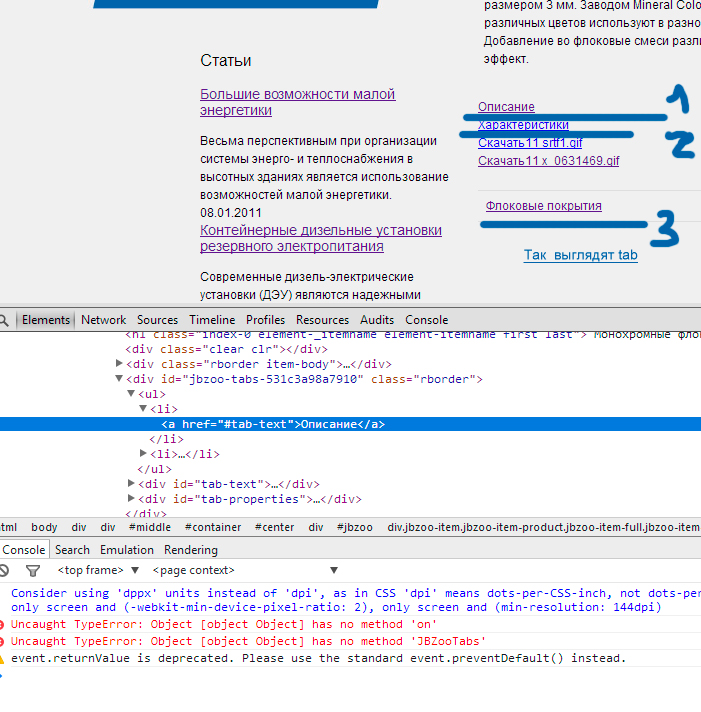This screenshot has width=701, height=712.
Task: Expand the tab-text div node
Action: pyautogui.click(x=132, y=484)
